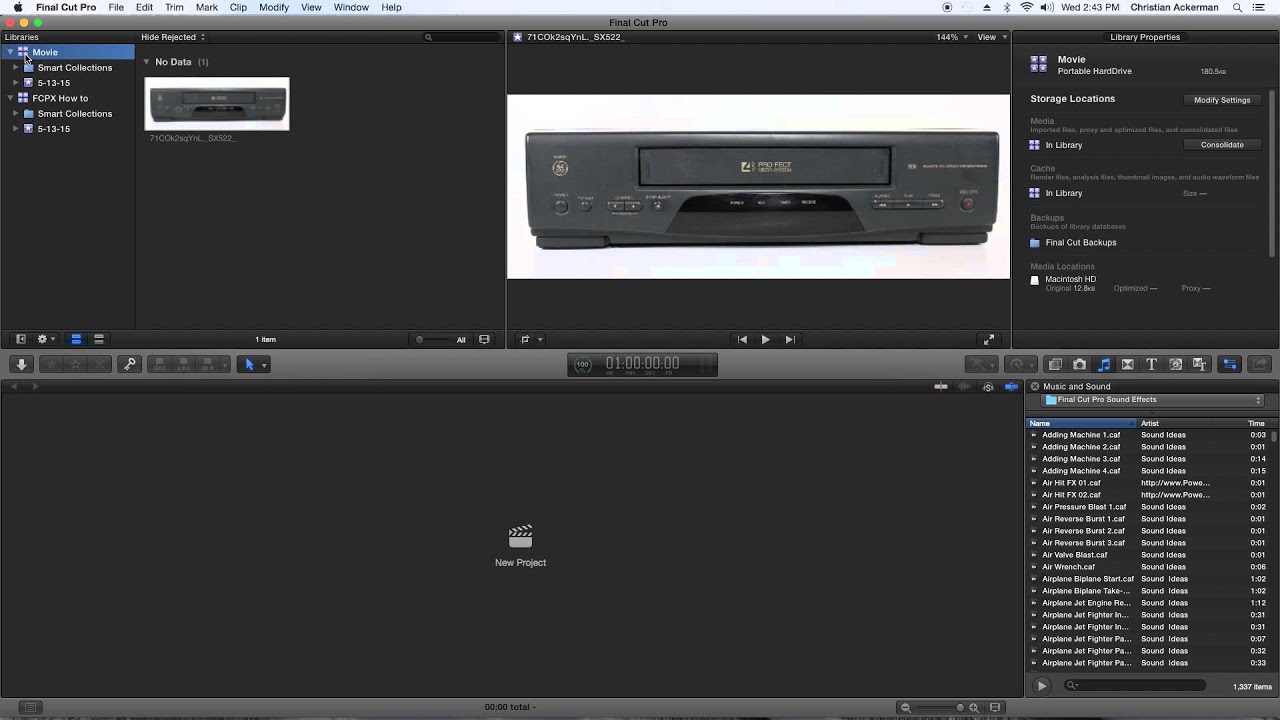This screenshot has height=720, width=1280.
Task: Adjust the timeline zoom slider
Action: click(x=940, y=708)
